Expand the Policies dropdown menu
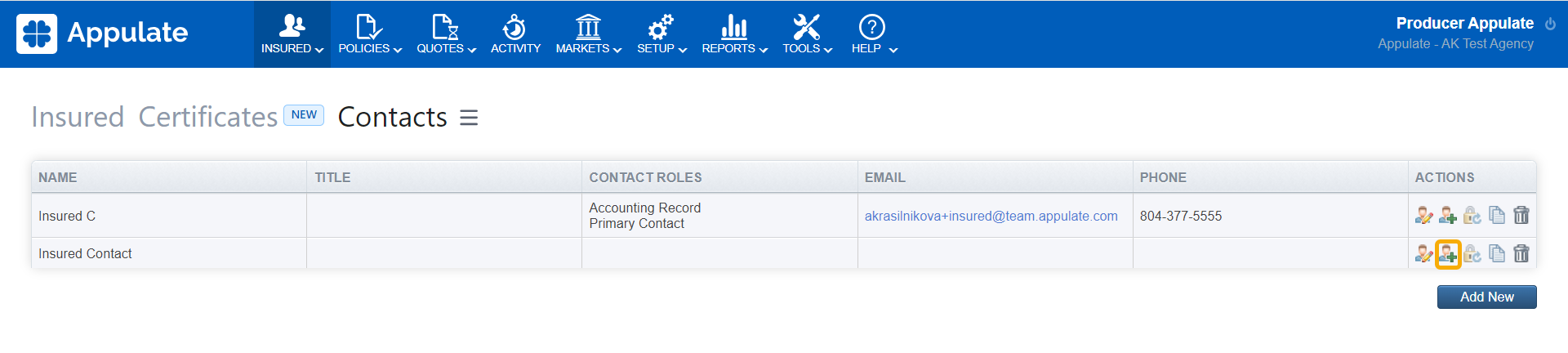Image resolution: width=1568 pixels, height=353 pixels. tap(370, 34)
